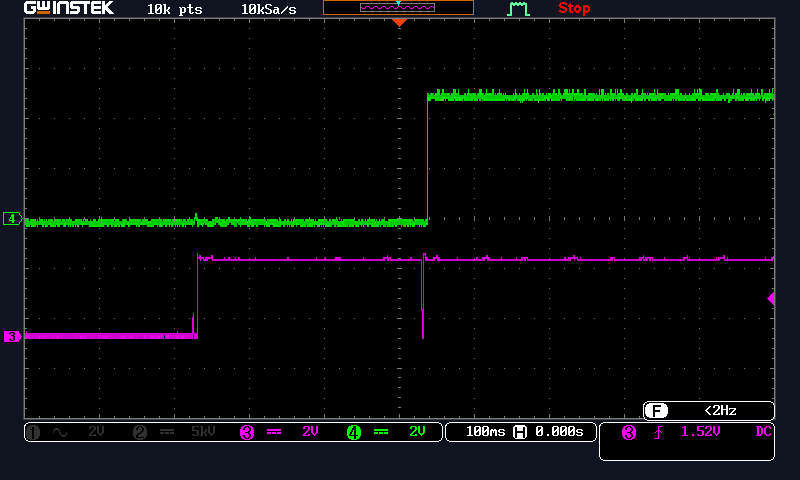Click the DC trigger coupling label
The image size is (800, 480).
(763, 432)
